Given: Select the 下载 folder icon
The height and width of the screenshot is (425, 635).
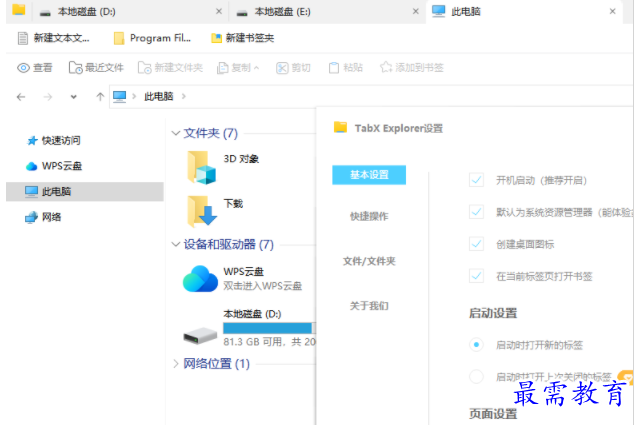Looking at the screenshot, I should point(202,211).
